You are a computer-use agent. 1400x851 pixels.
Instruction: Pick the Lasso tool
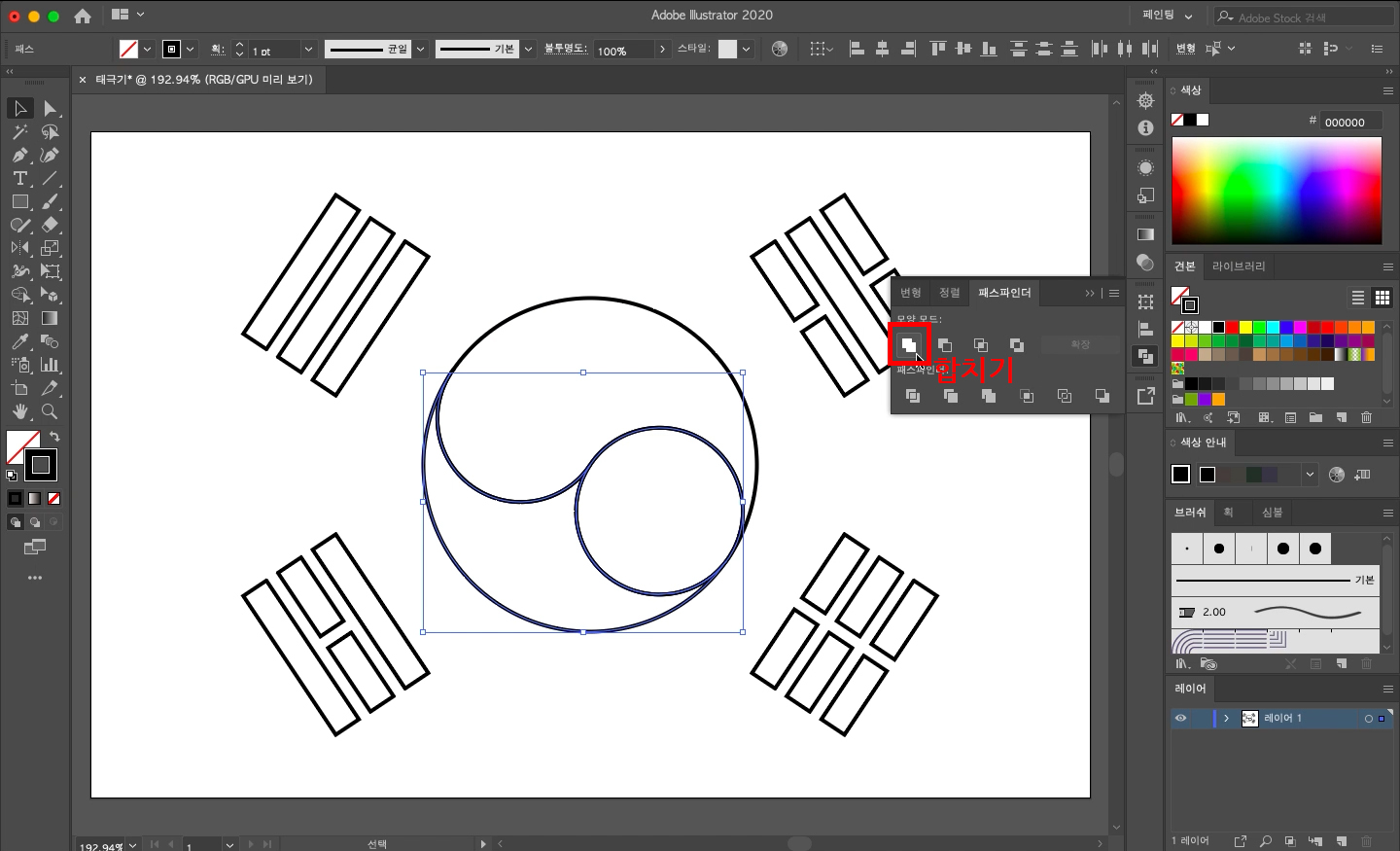(x=50, y=131)
